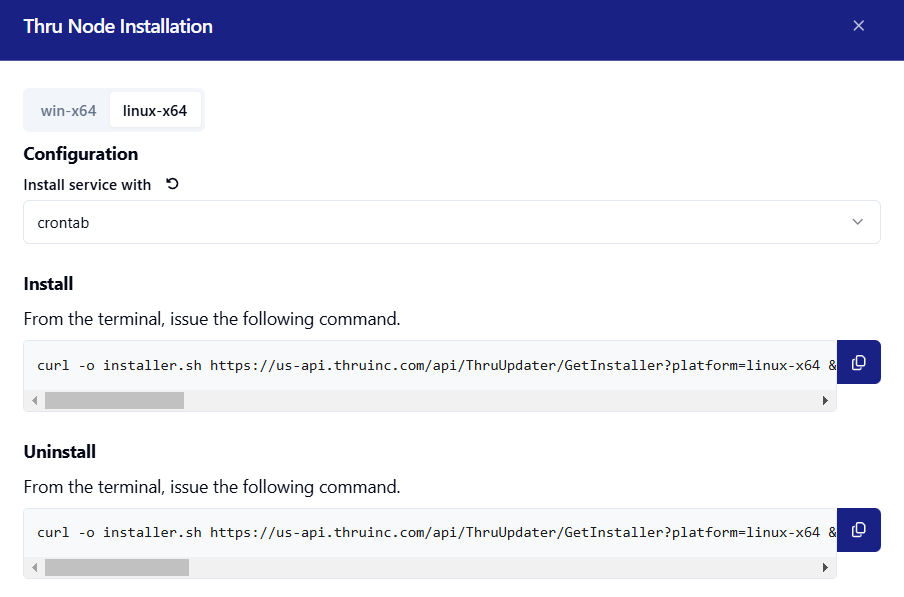Expand dropdown using the chevron arrow
Viewport: 904px width, 597px height.
tap(857, 222)
